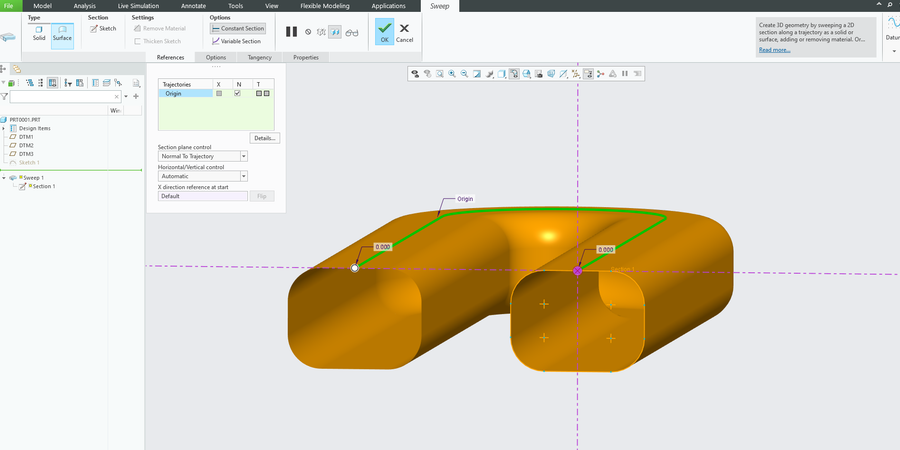Image resolution: width=900 pixels, height=450 pixels.
Task: Open the Section plane control dropdown
Action: click(x=244, y=156)
